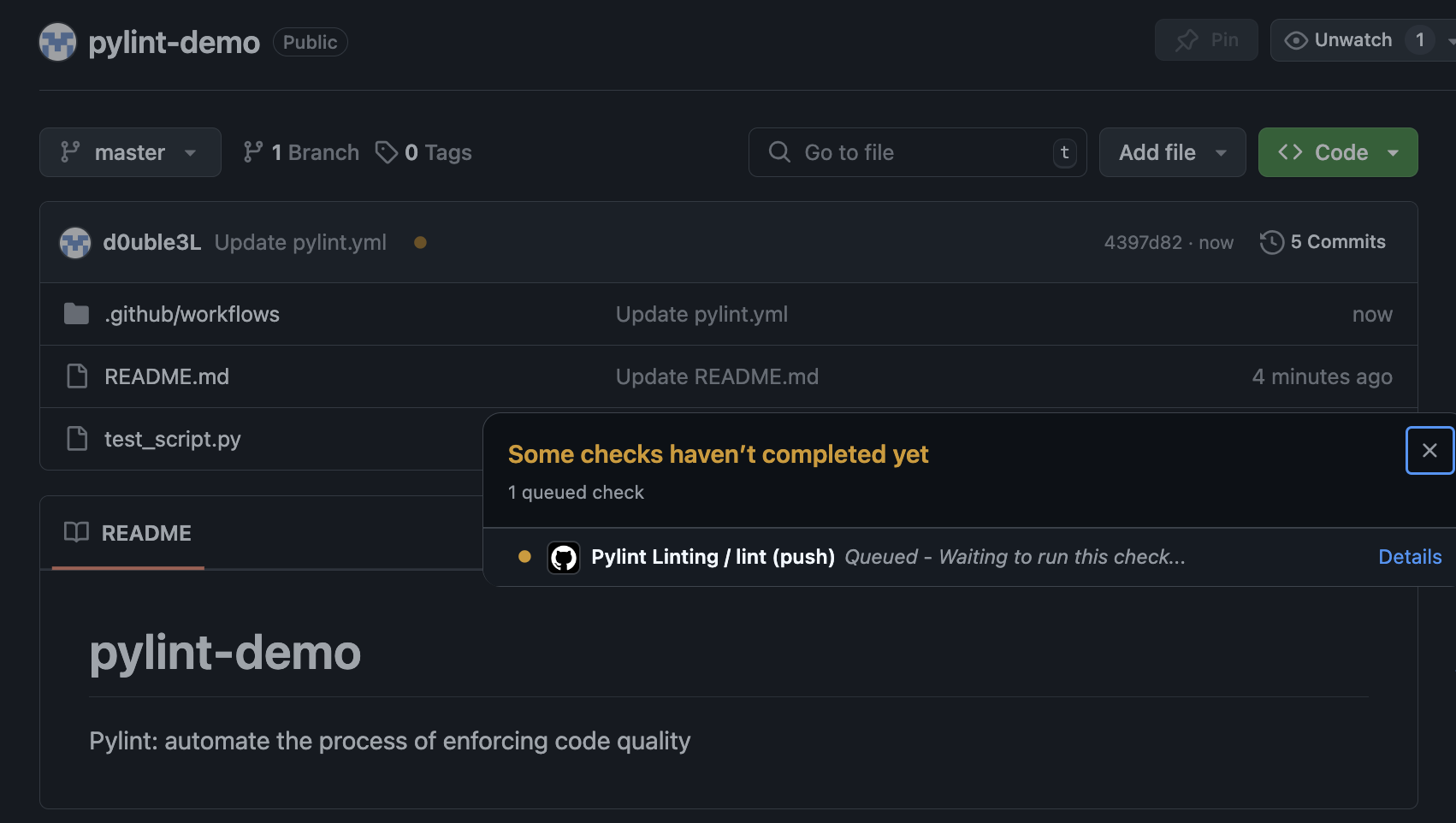Image resolution: width=1456 pixels, height=823 pixels.
Task: Open the green Code dropdown button
Action: (1338, 152)
